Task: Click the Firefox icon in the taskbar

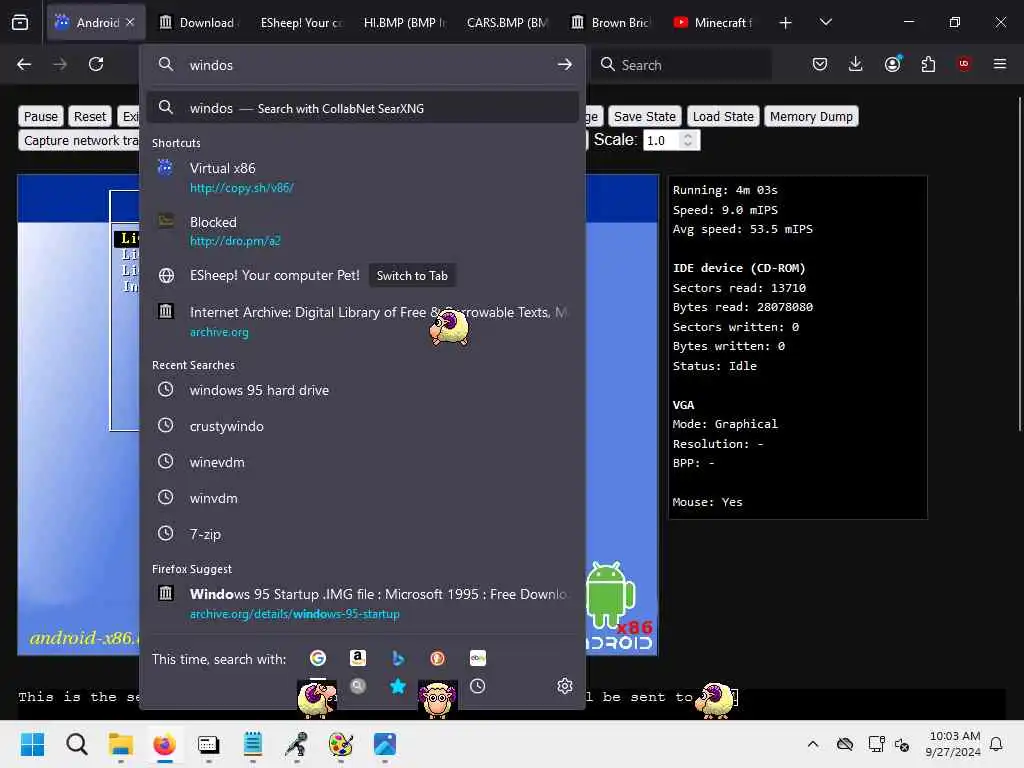Action: [165, 744]
